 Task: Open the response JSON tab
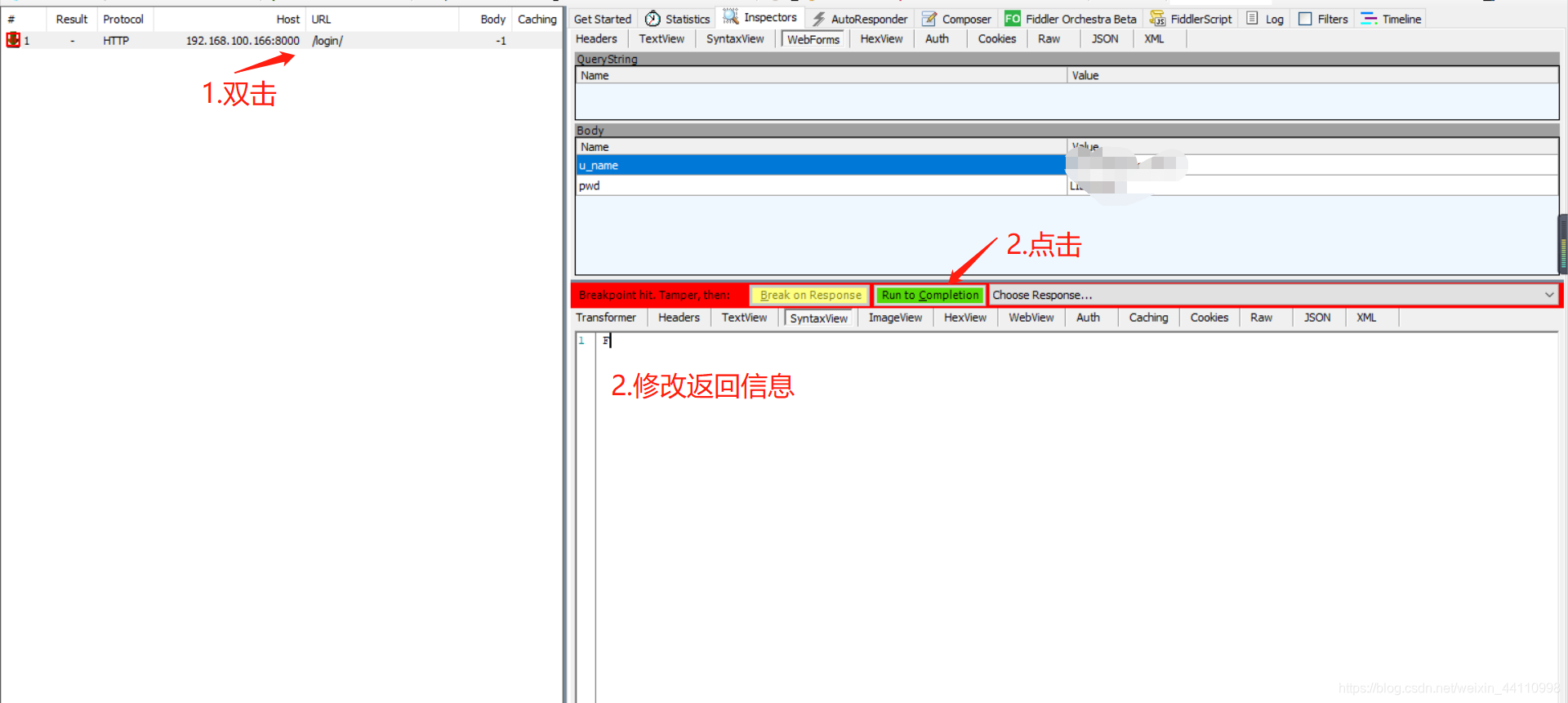pos(1316,318)
